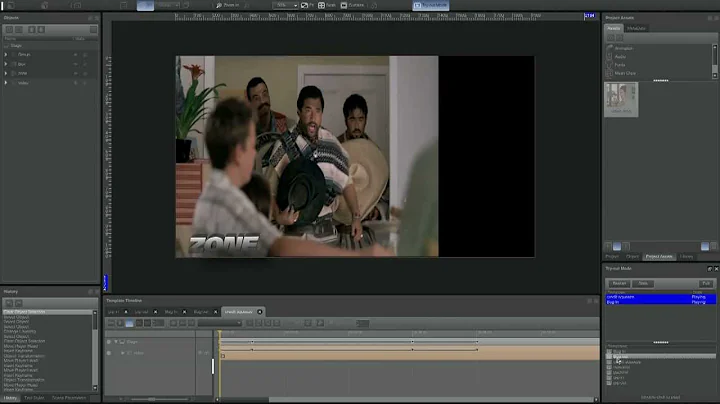The height and width of the screenshot is (404, 720).
Task: Expand the Video track in timeline
Action: 123,353
